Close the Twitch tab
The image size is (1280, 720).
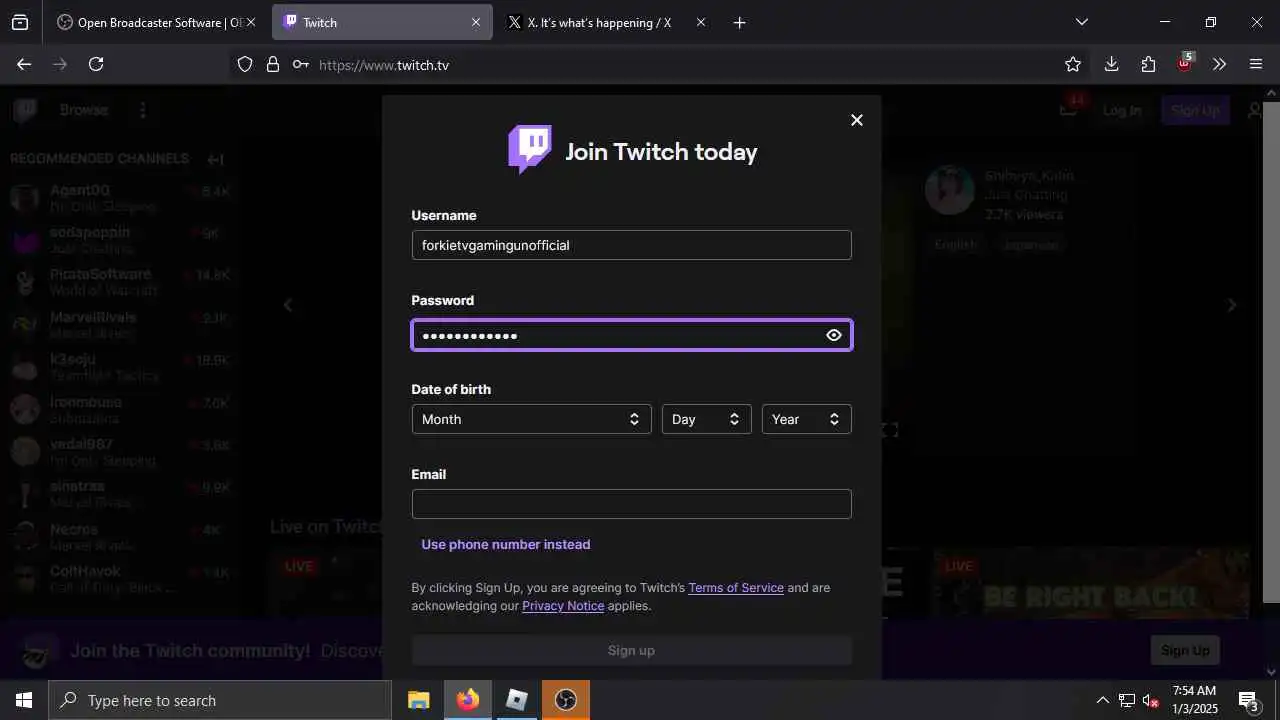476,22
